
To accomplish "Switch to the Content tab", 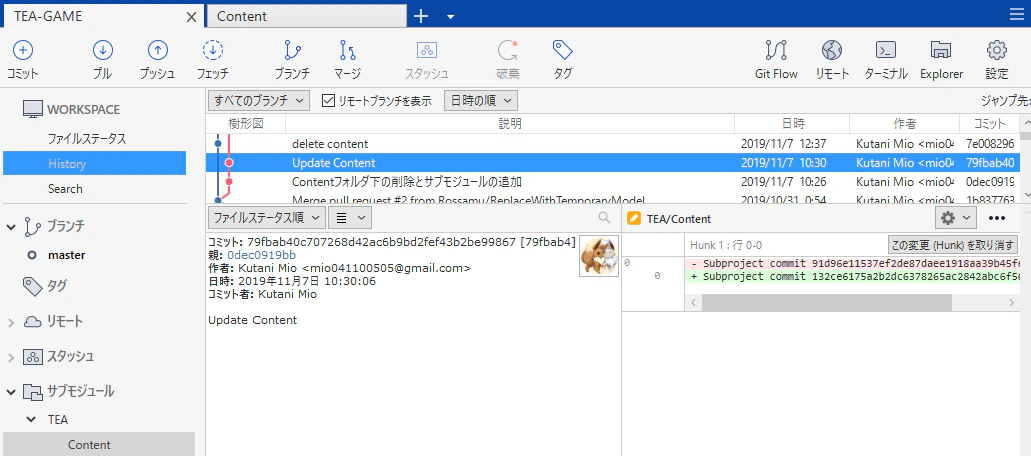I will coord(307,16).
